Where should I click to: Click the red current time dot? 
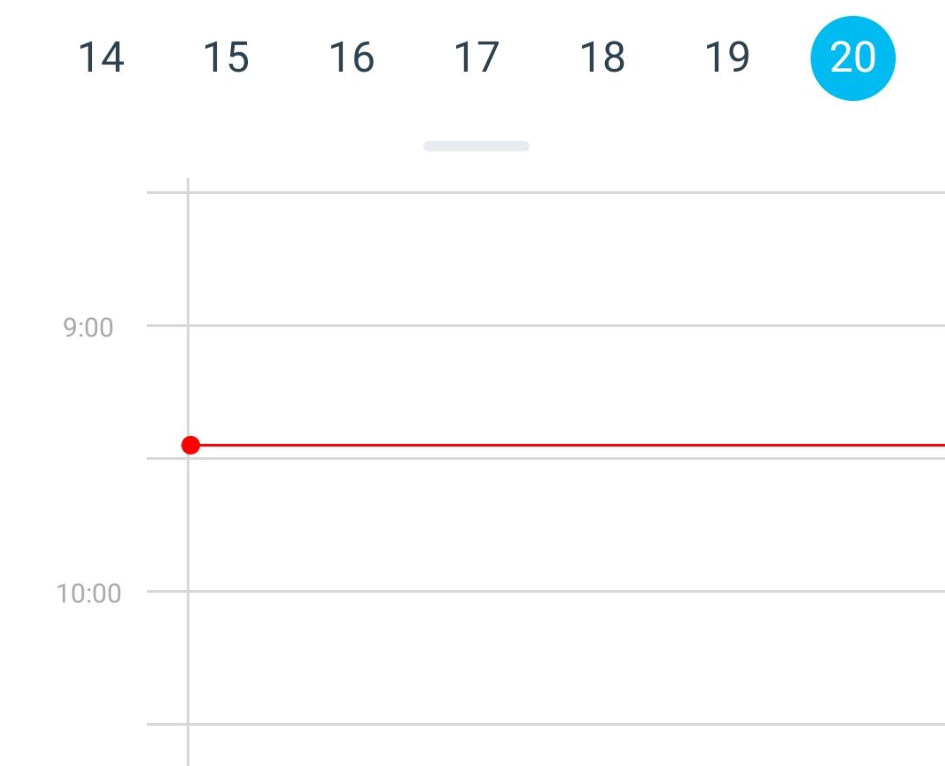point(190,443)
